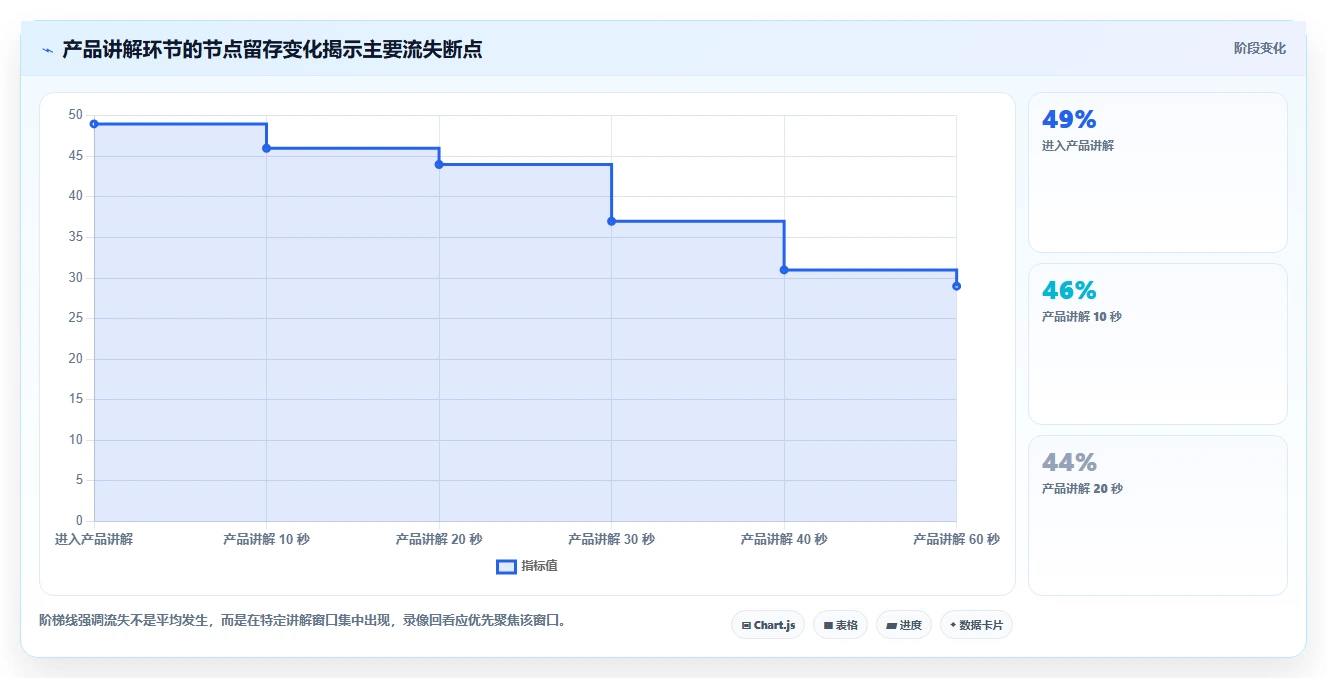Select the 44% 产品讲解 20 秒 card
Image resolution: width=1327 pixels, height=678 pixels.
pyautogui.click(x=1157, y=515)
